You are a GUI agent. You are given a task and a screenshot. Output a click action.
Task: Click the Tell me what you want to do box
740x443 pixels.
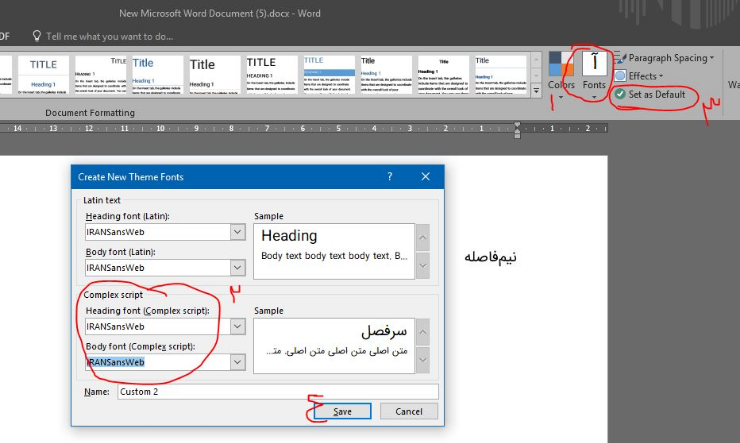109,36
